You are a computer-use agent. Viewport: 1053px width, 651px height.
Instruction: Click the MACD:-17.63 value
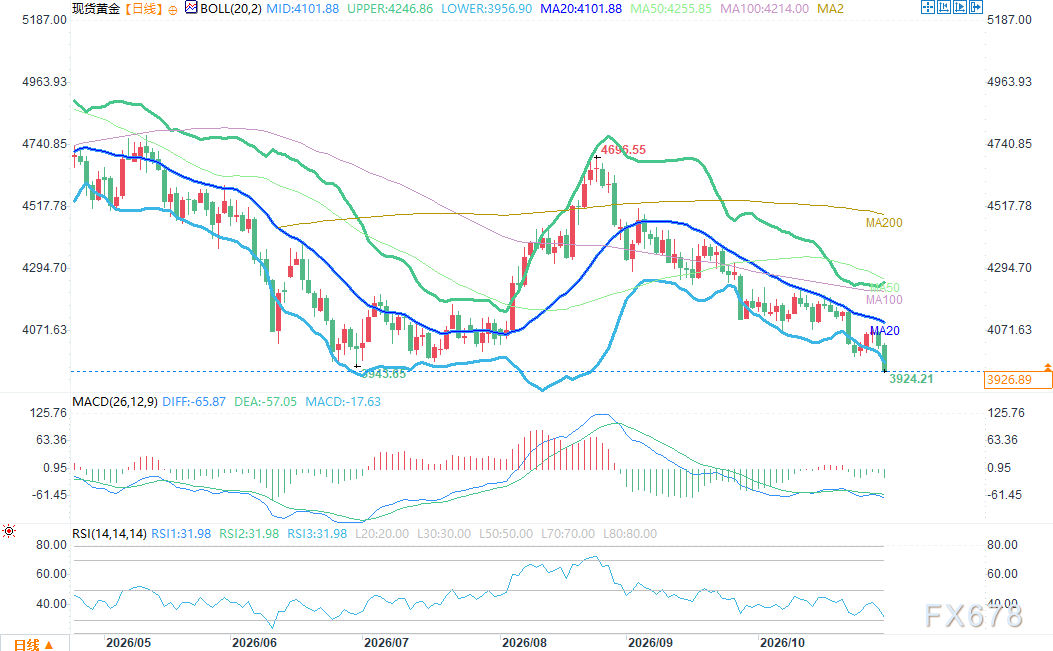[342, 402]
